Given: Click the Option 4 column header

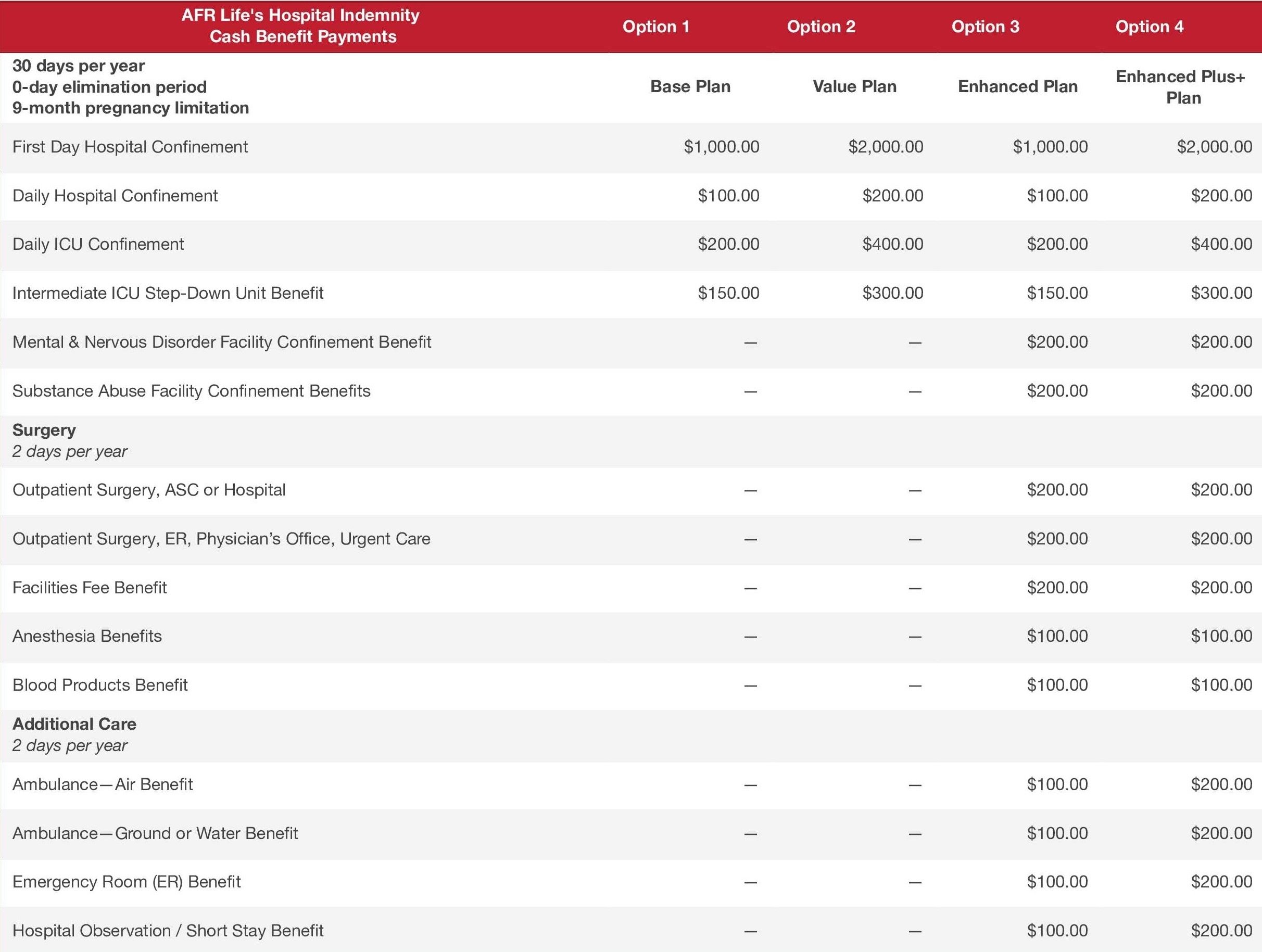Looking at the screenshot, I should pyautogui.click(x=1150, y=26).
